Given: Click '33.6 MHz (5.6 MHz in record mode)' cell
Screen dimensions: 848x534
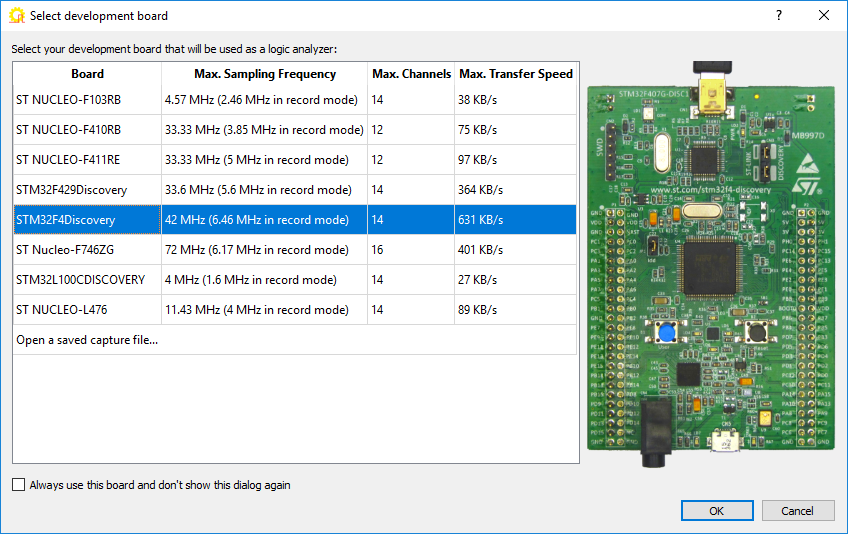Looking at the screenshot, I should pyautogui.click(x=264, y=190).
